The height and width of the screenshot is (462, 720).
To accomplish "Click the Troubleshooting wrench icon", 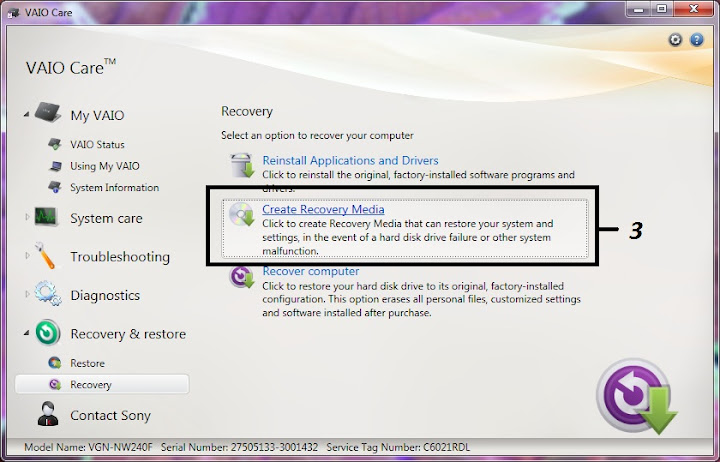I will pyautogui.click(x=45, y=255).
